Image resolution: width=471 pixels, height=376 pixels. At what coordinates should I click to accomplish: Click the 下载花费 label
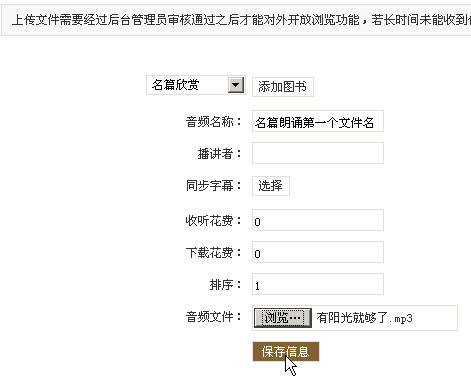coord(213,253)
